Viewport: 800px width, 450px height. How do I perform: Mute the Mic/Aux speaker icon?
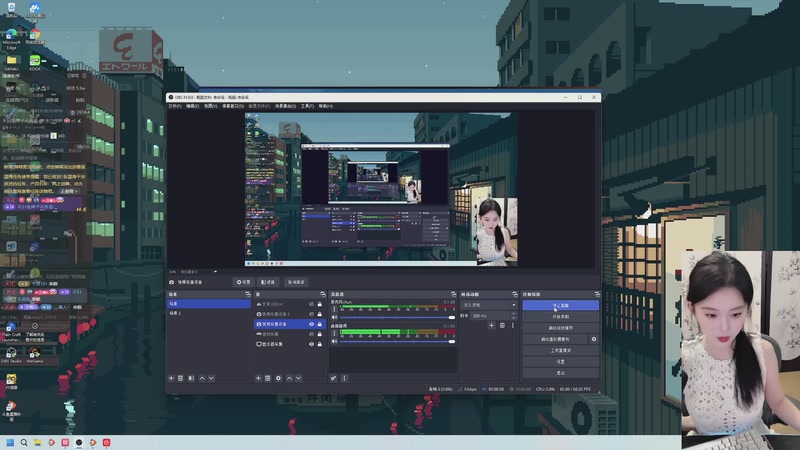click(x=334, y=317)
